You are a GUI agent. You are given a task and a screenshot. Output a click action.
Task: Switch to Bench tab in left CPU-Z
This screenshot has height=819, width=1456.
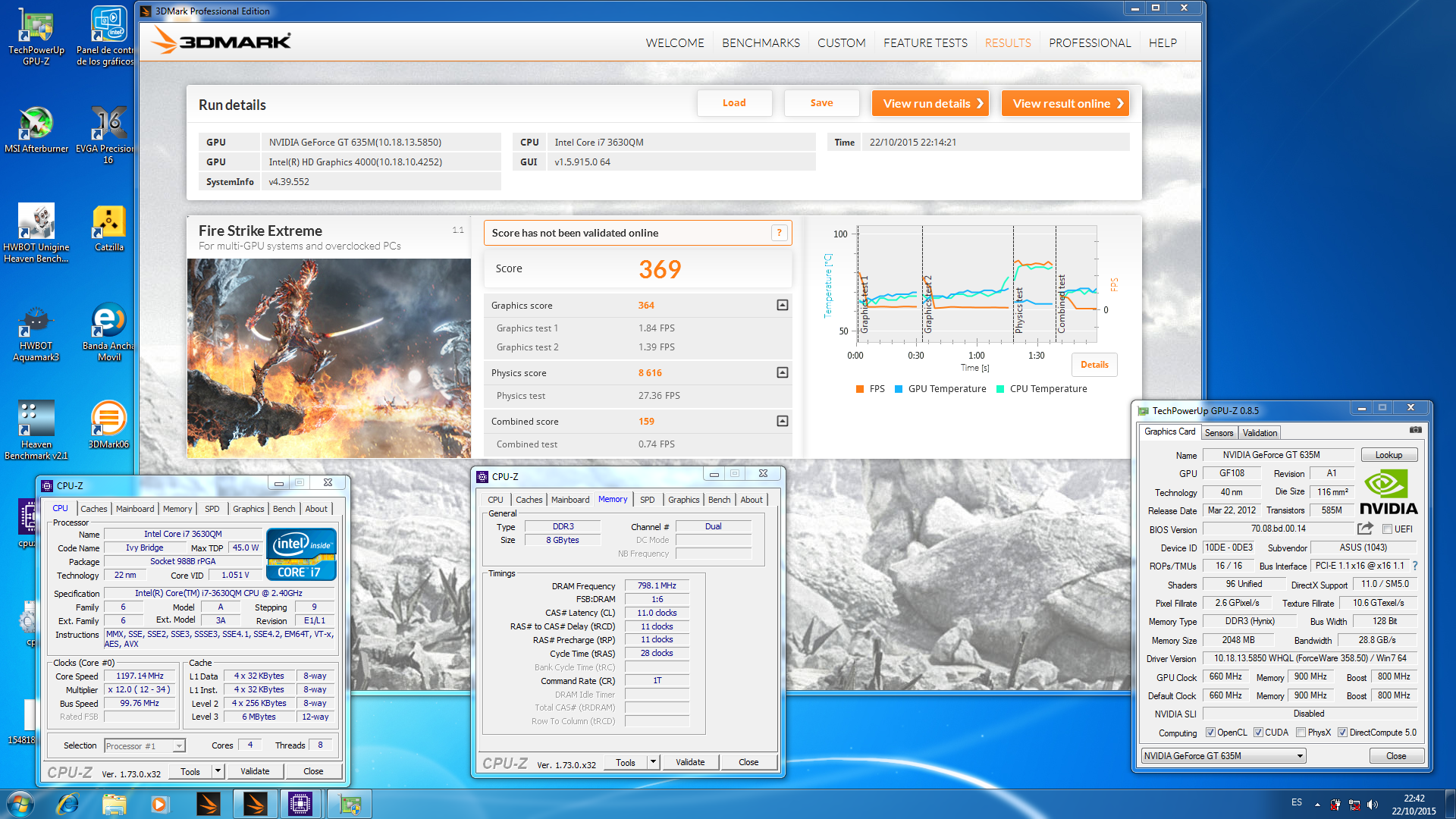coord(284,509)
